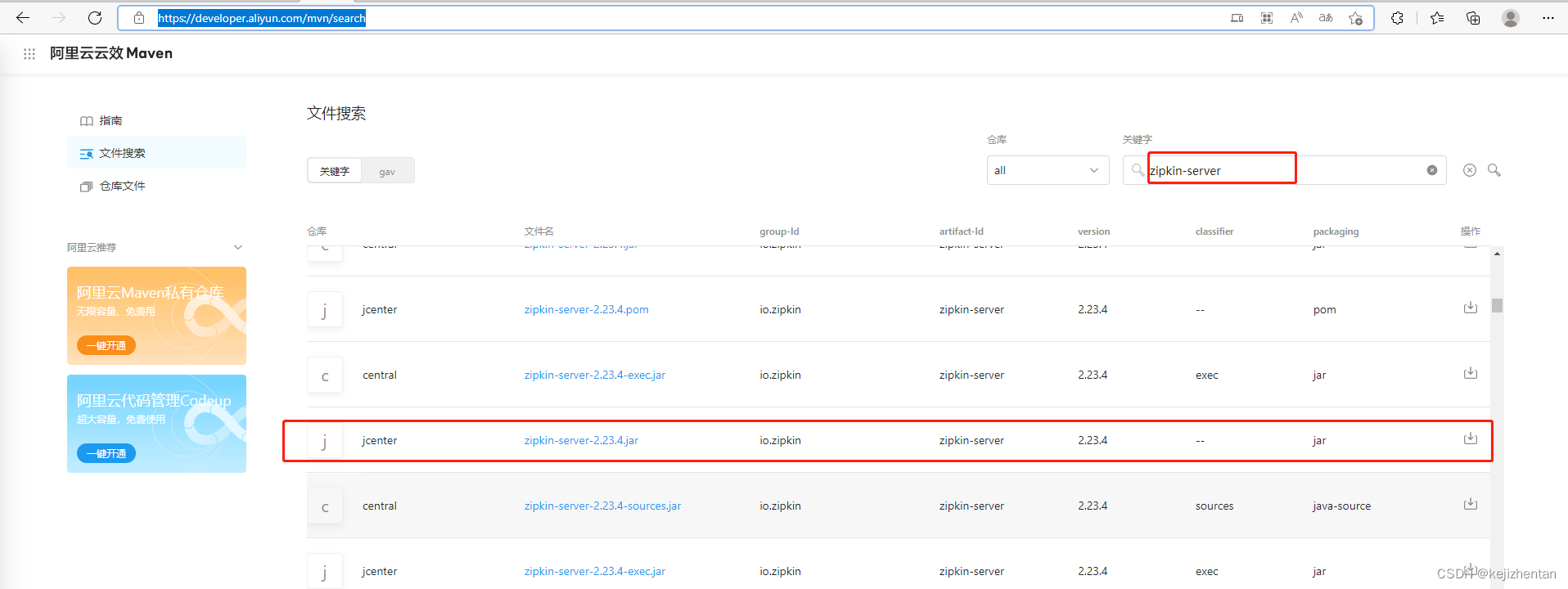The height and width of the screenshot is (589, 1568).
Task: Open 仓库文件 in the sidebar
Action: coord(122,186)
